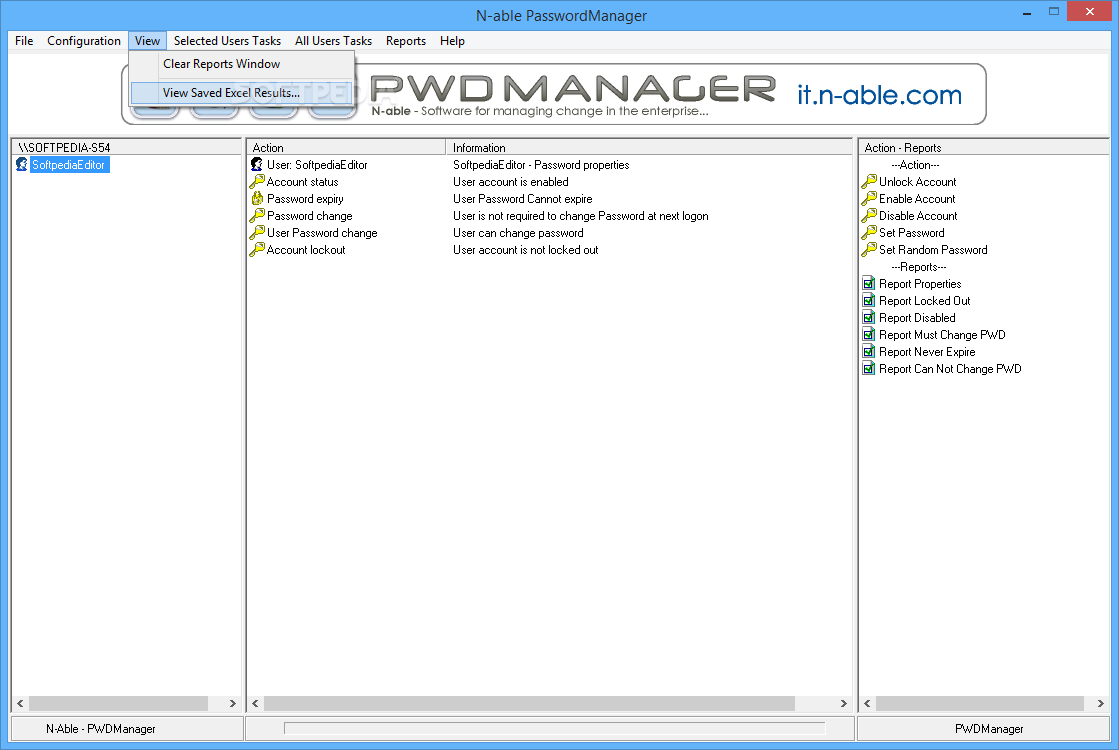Choose View Saved Excel Results menu entry
Screen dimensions: 1119x750
pos(242,93)
